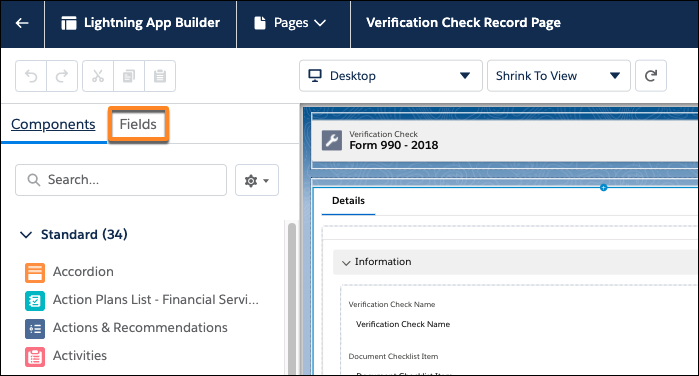Screen dimensions: 699x376
Task: Click the Cut scissors icon
Action: [x=98, y=76]
